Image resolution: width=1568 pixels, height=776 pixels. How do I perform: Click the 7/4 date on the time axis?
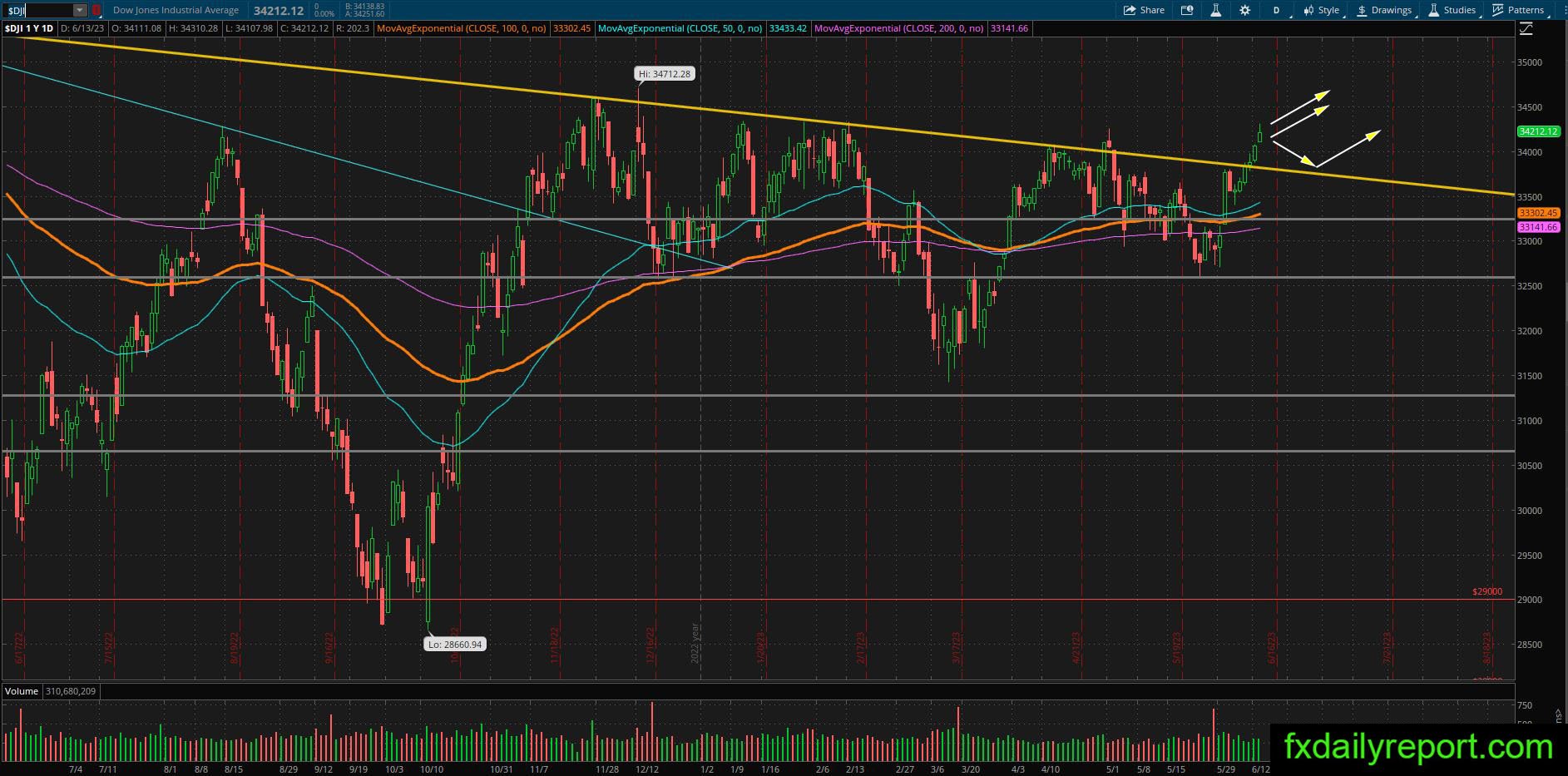[76, 769]
